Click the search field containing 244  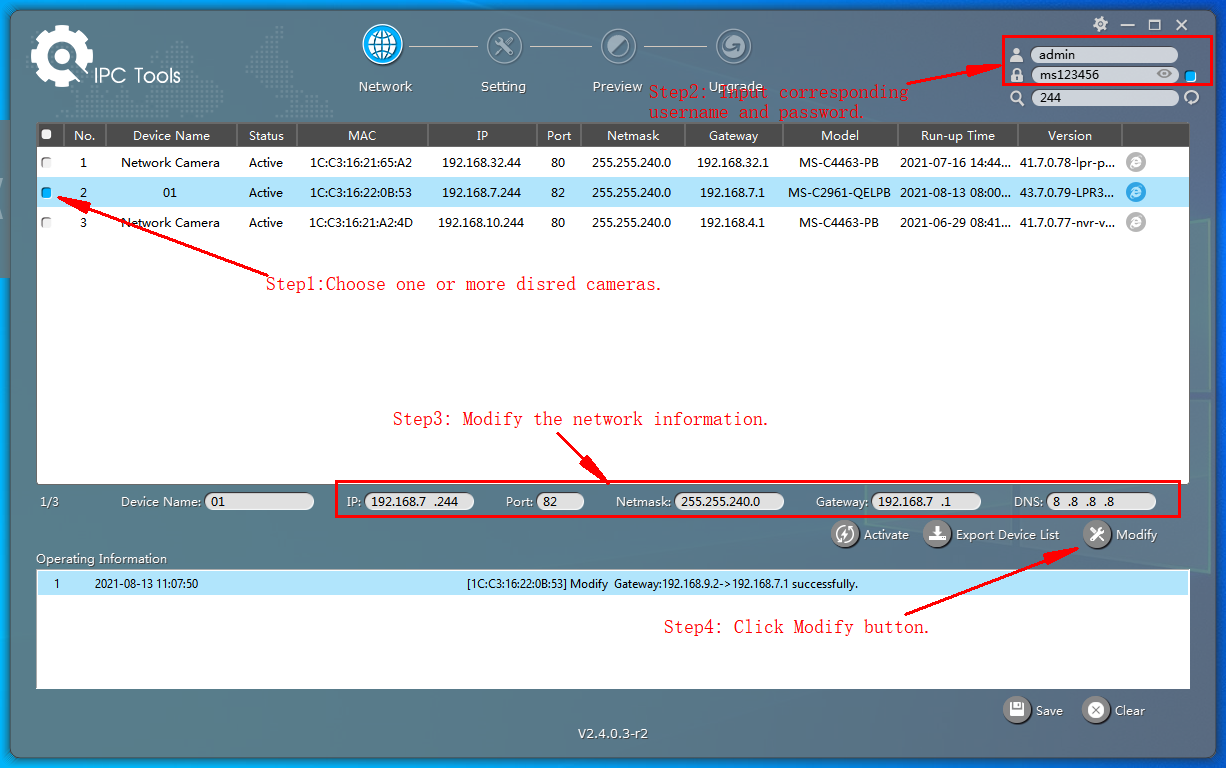click(x=1105, y=98)
